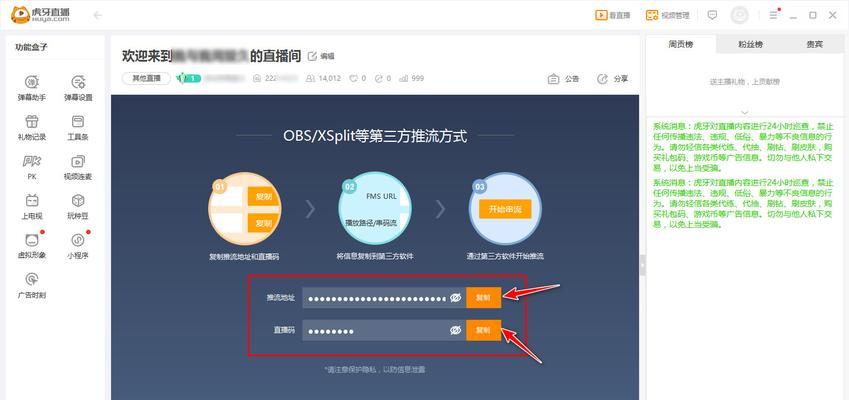Click the viewer count 14,012
The image size is (849, 400).
tap(323, 78)
